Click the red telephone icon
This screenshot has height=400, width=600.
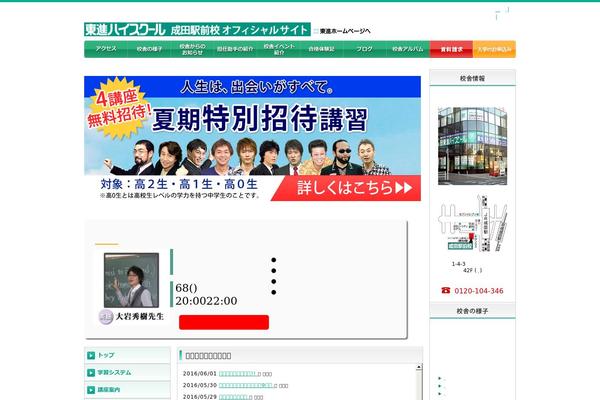pyautogui.click(x=446, y=291)
